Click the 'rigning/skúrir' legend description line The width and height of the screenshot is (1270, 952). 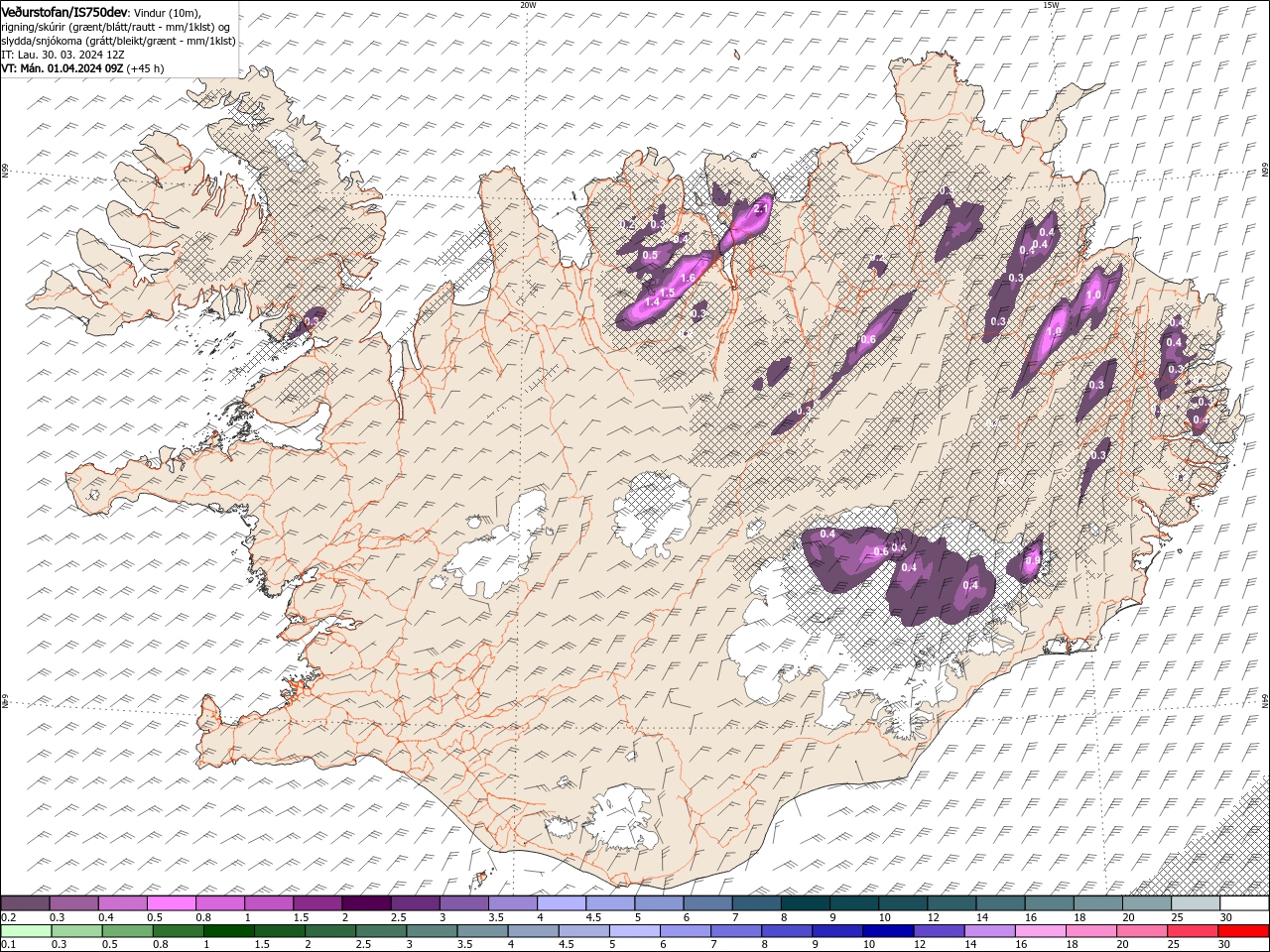(115, 26)
